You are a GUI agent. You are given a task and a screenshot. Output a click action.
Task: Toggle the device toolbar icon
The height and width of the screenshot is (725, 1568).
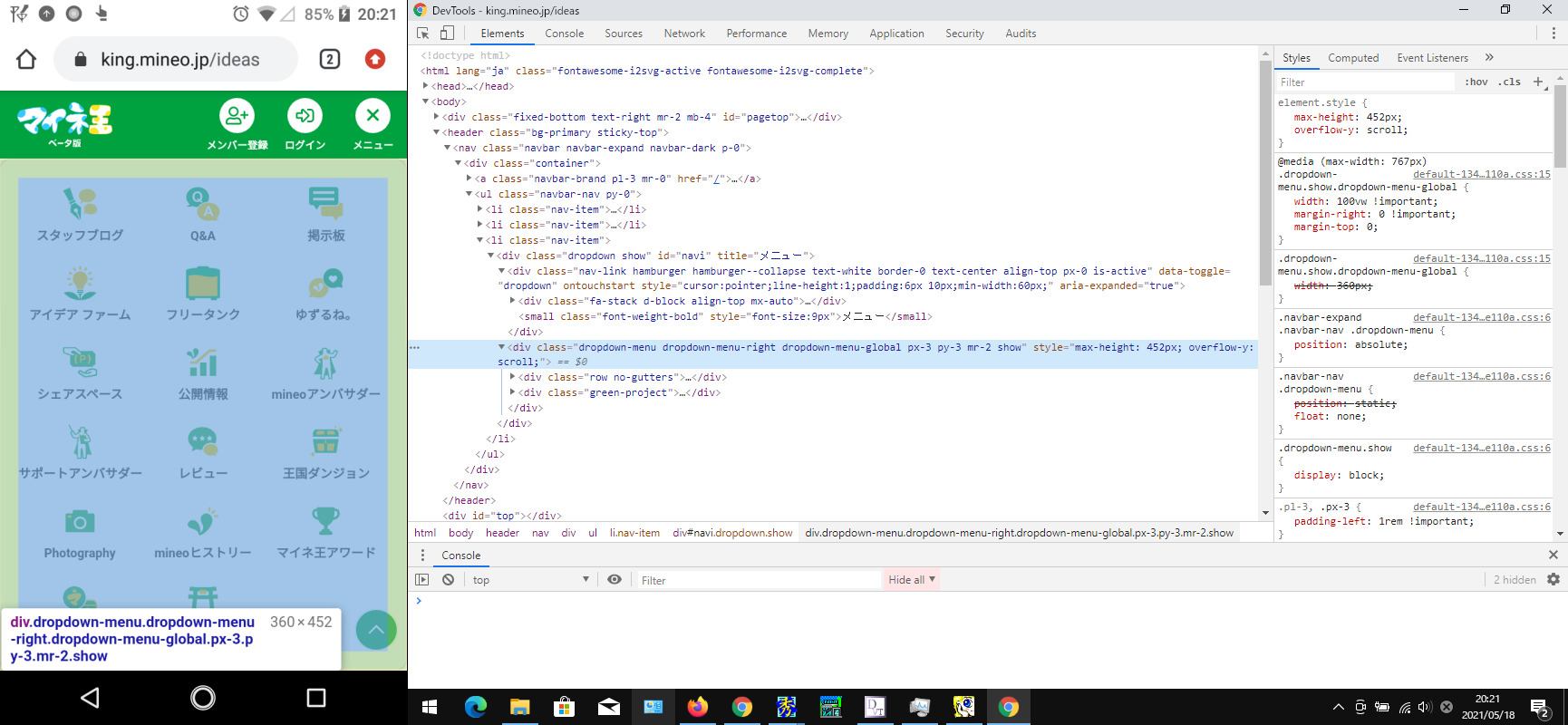click(447, 34)
